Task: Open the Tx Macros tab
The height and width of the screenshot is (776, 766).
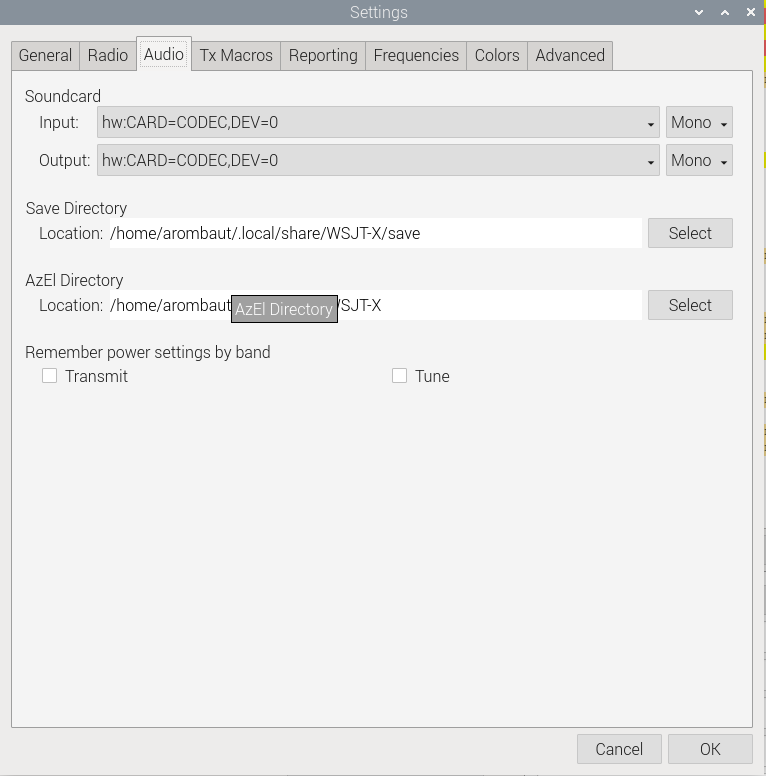Action: 236,55
